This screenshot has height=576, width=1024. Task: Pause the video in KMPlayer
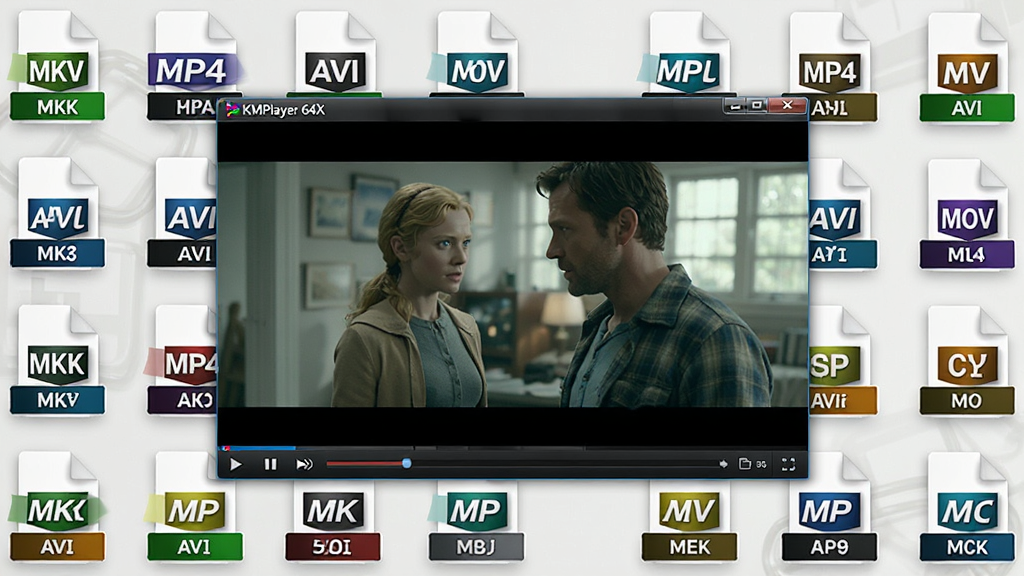pos(270,464)
